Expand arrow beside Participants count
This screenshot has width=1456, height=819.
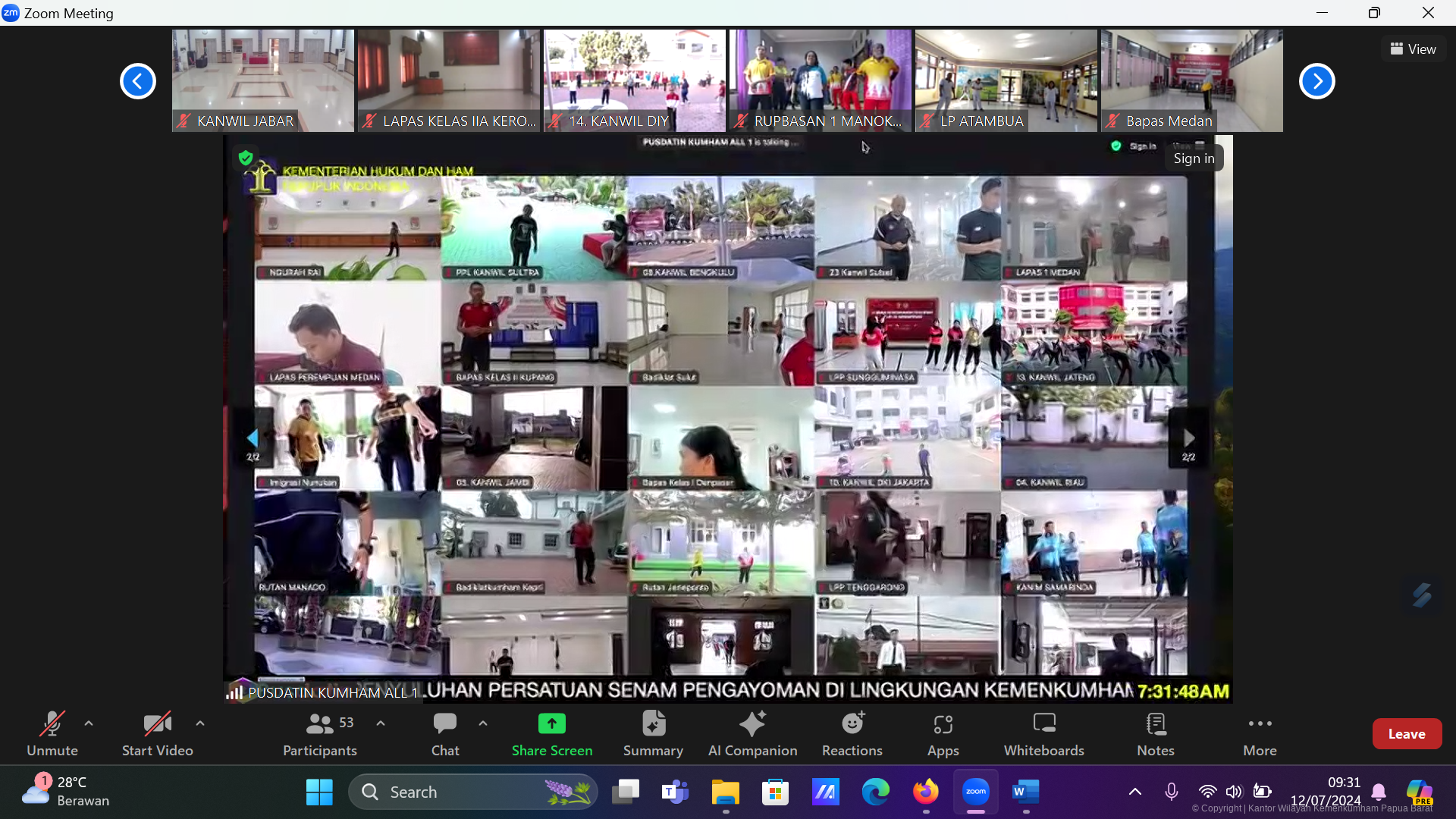point(381,723)
